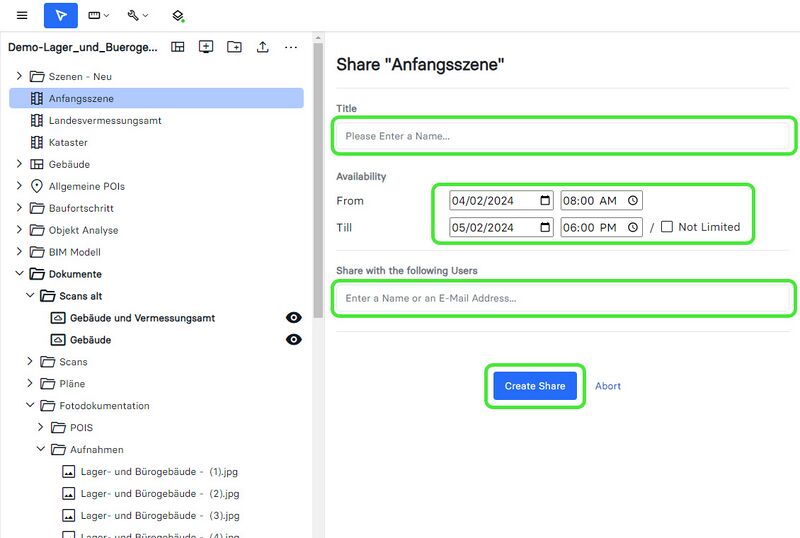Image resolution: width=800 pixels, height=538 pixels.
Task: Click the new folder icon
Action: click(234, 47)
